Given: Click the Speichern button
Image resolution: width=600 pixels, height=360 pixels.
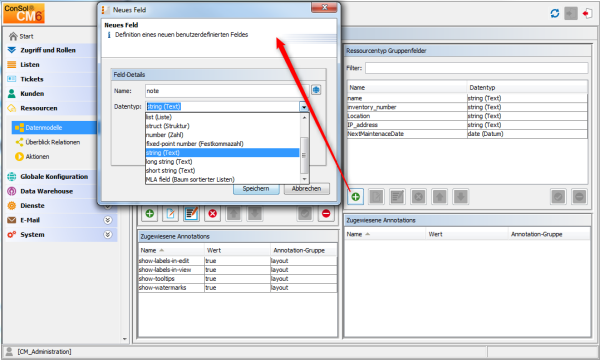Looking at the screenshot, I should tap(256, 189).
